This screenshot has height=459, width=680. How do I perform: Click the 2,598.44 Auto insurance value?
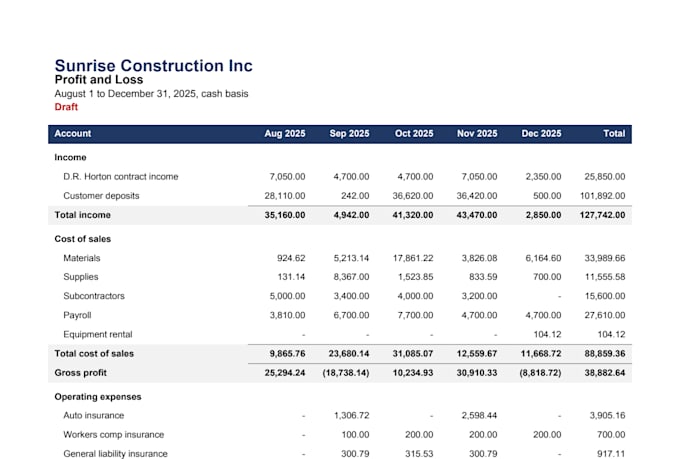(479, 416)
